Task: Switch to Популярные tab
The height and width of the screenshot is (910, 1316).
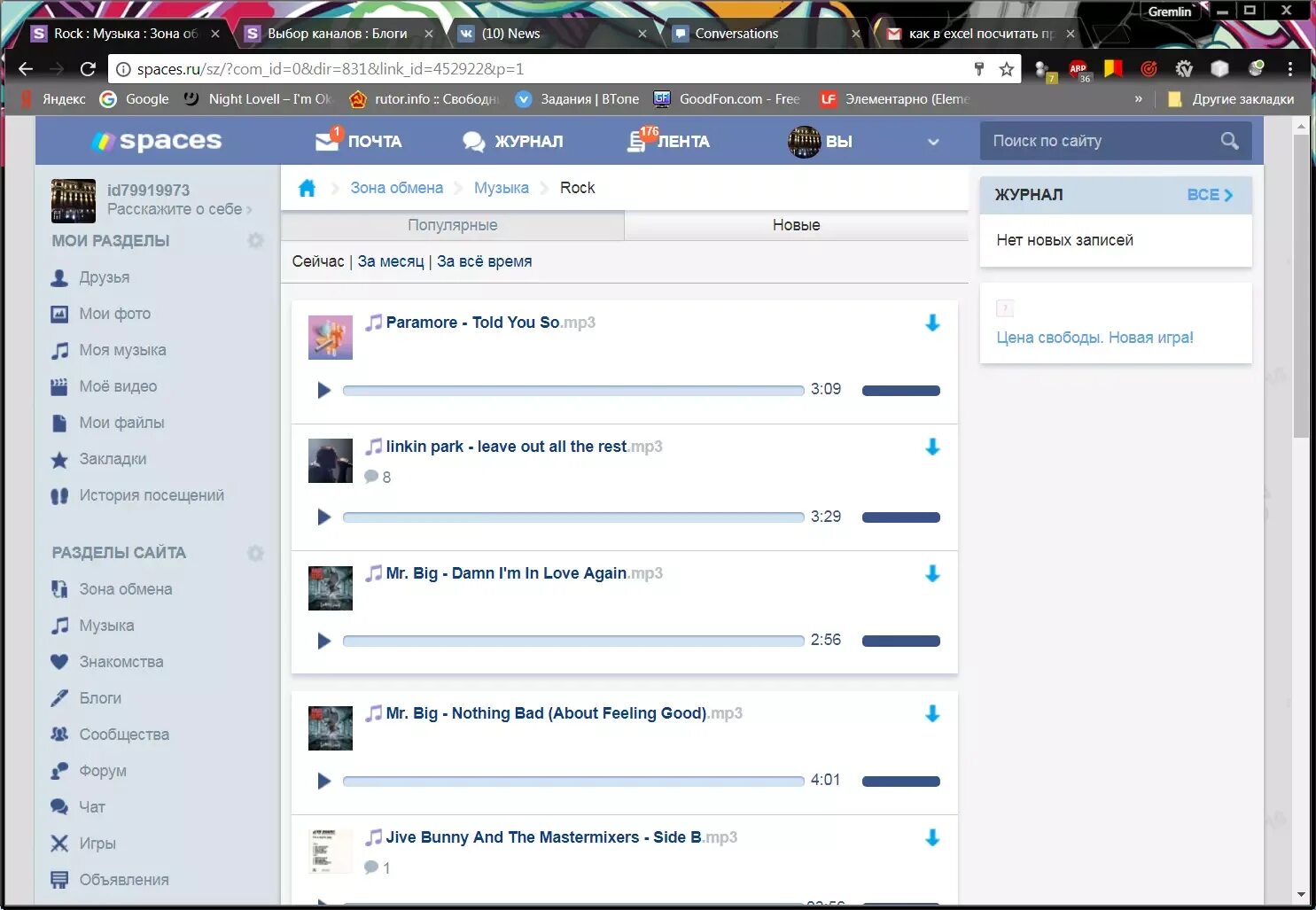Action: click(452, 225)
